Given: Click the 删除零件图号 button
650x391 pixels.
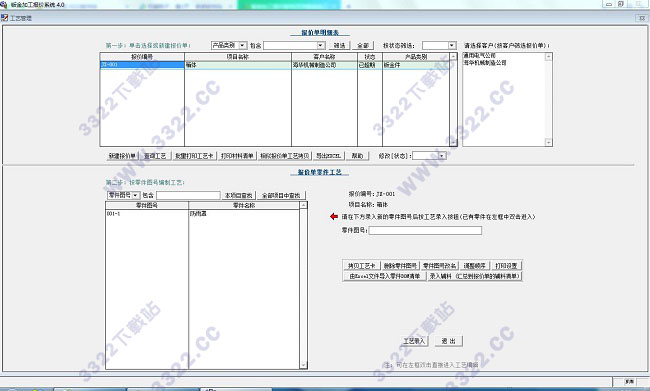Looking at the screenshot, I should tap(400, 265).
